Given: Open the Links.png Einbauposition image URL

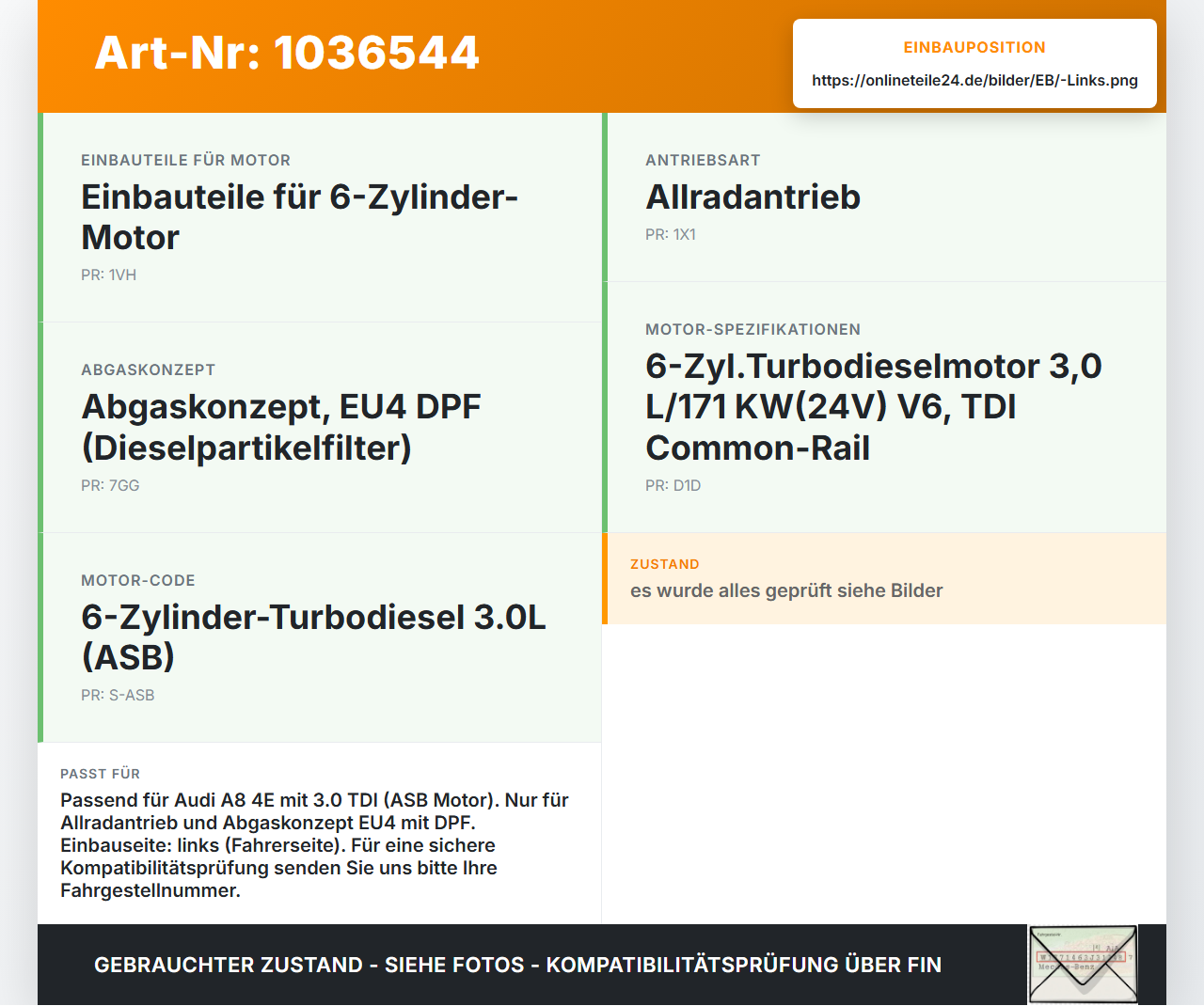Looking at the screenshot, I should 974,80.
